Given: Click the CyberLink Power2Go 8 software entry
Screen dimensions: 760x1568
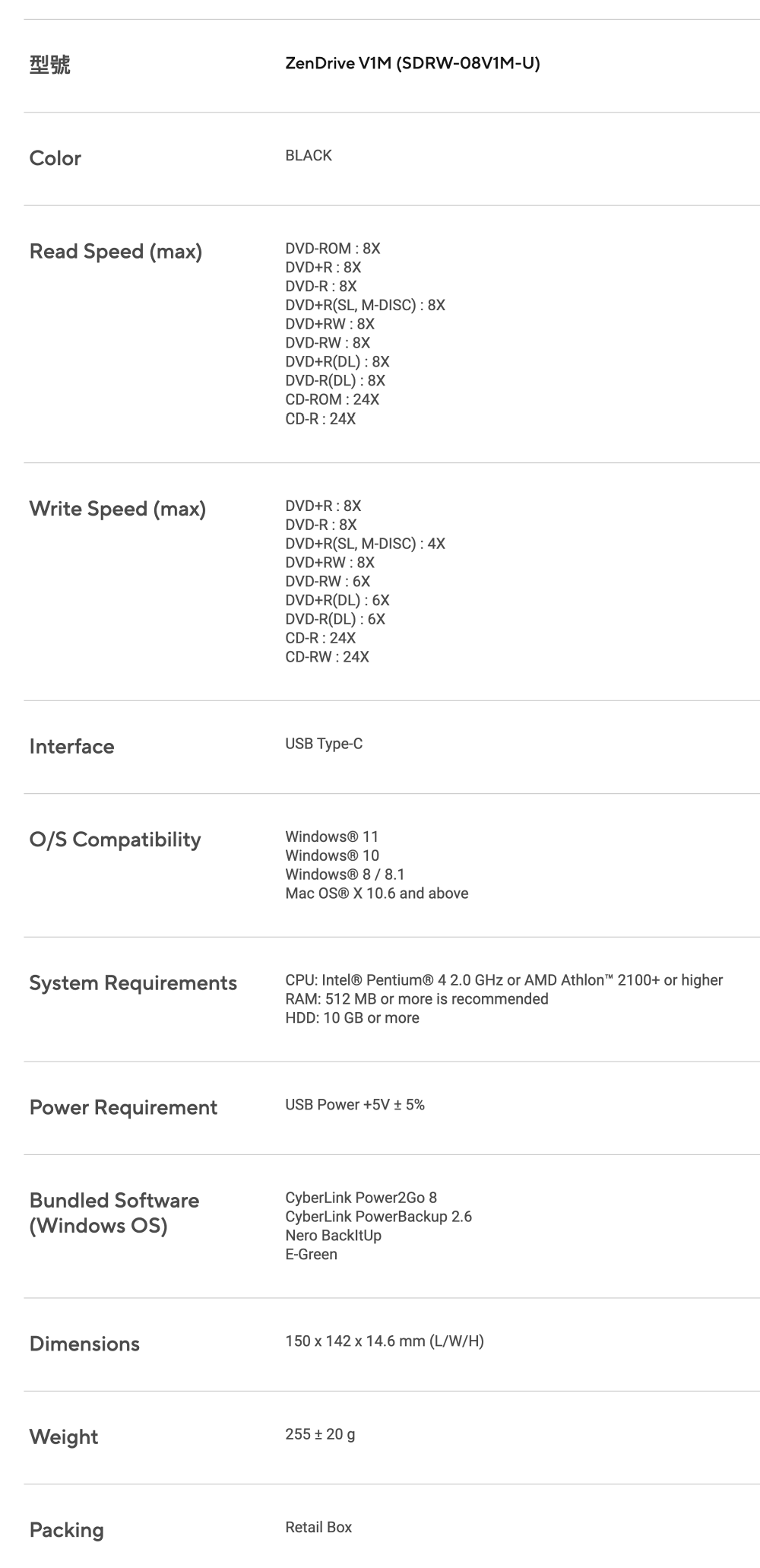Looking at the screenshot, I should click(360, 1198).
